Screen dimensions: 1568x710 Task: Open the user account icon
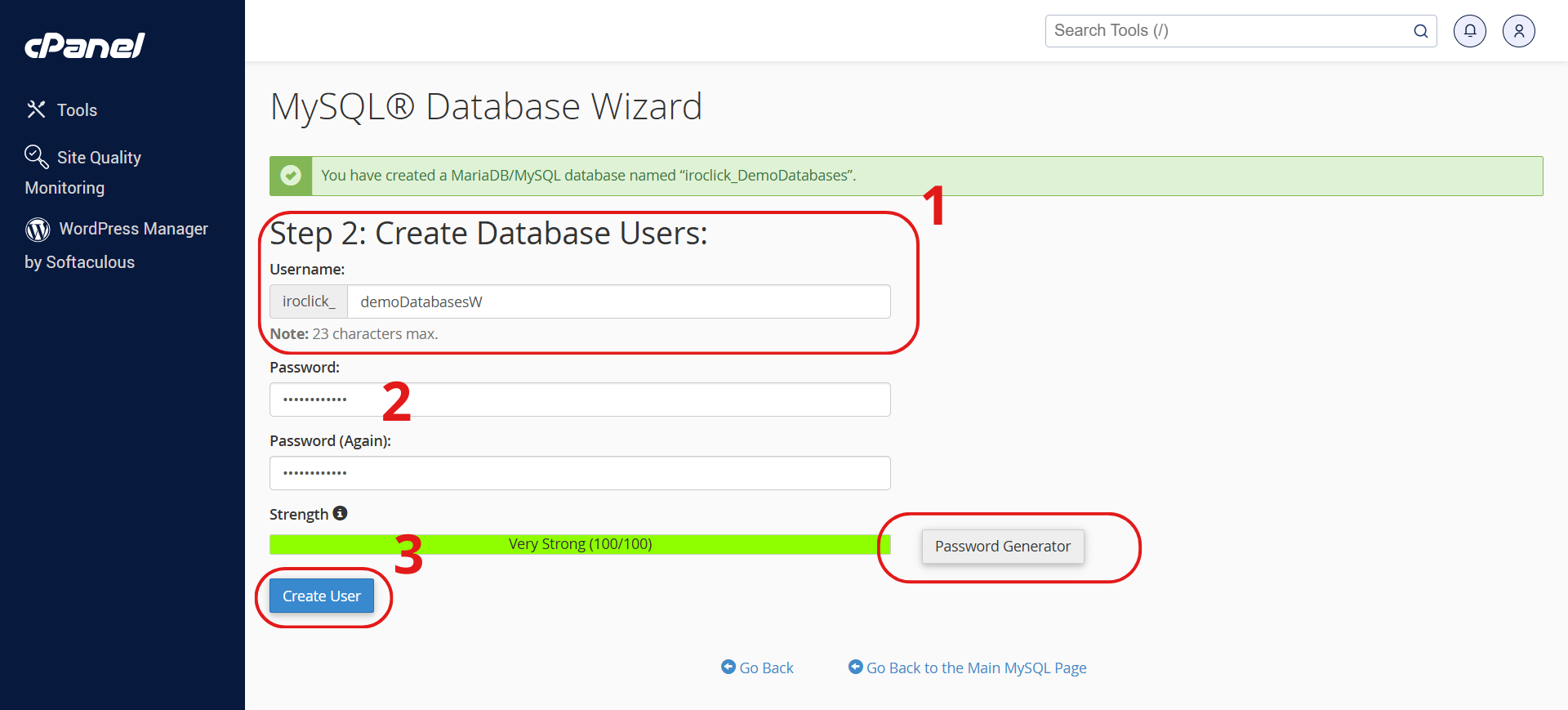pyautogui.click(x=1518, y=31)
